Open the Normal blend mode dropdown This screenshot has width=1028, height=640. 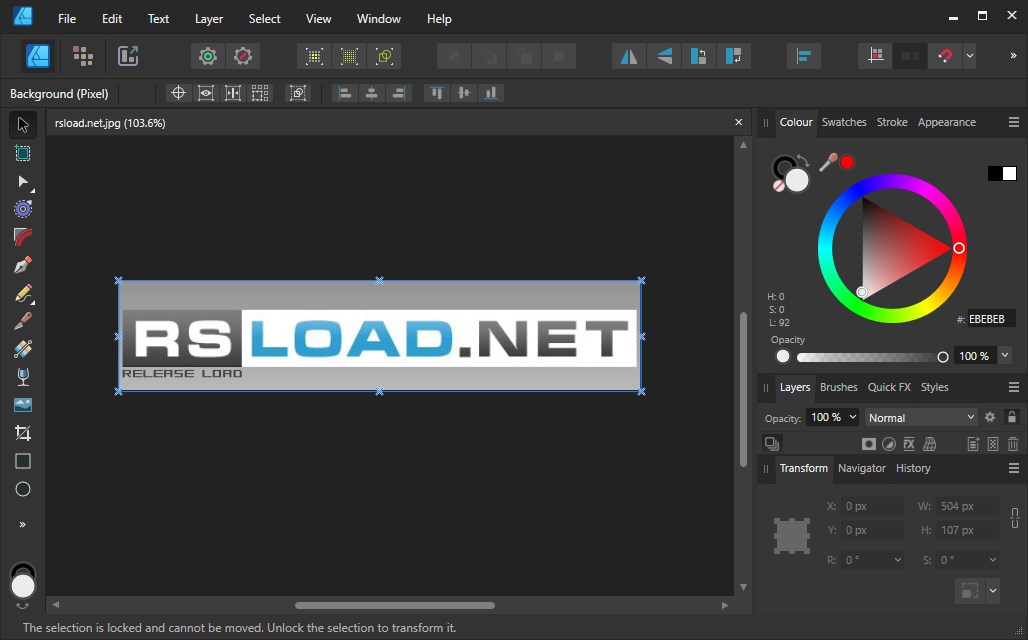(920, 417)
